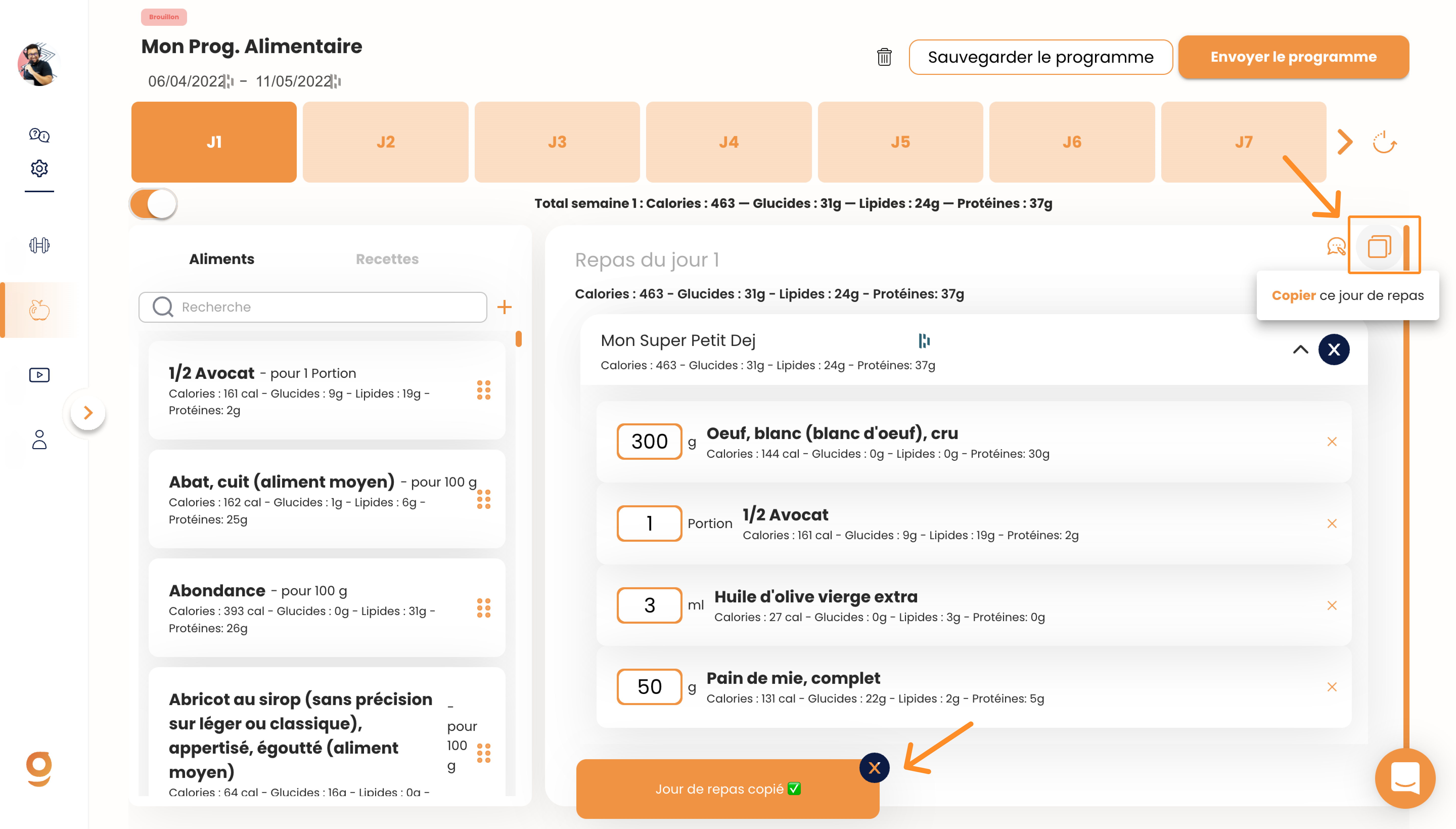1456x829 pixels.
Task: Grab drag handle of 1/2 Avocat card
Action: tap(484, 390)
